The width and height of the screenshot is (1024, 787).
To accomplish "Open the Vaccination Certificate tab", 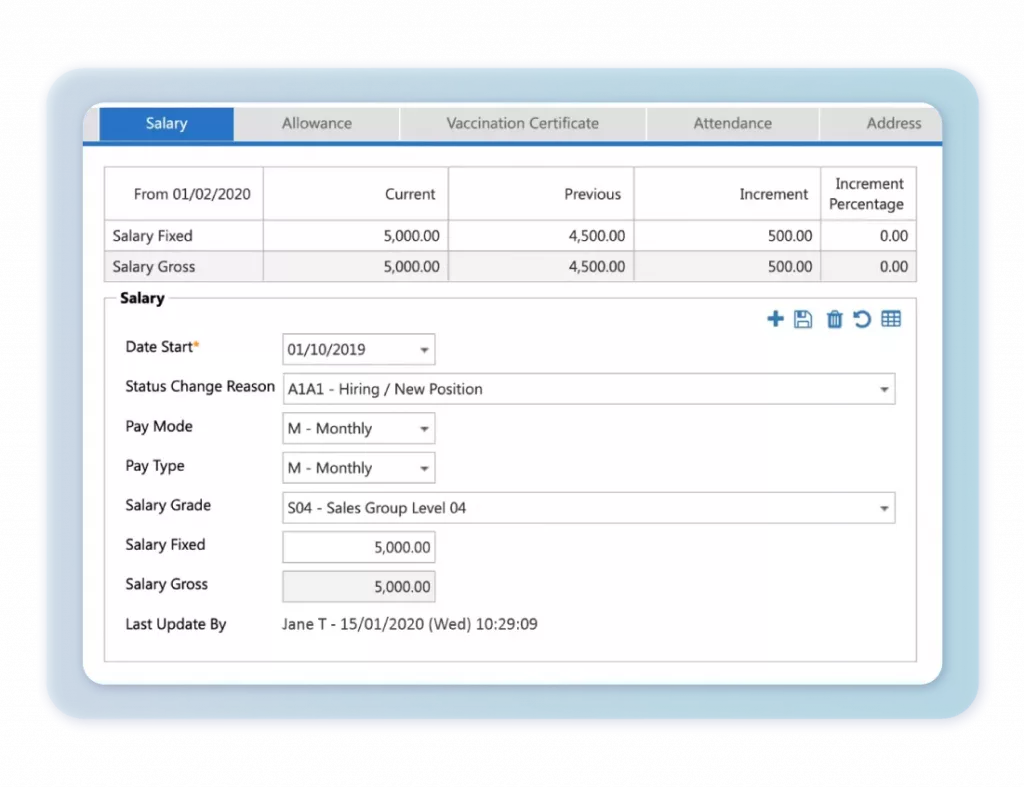I will (x=522, y=124).
